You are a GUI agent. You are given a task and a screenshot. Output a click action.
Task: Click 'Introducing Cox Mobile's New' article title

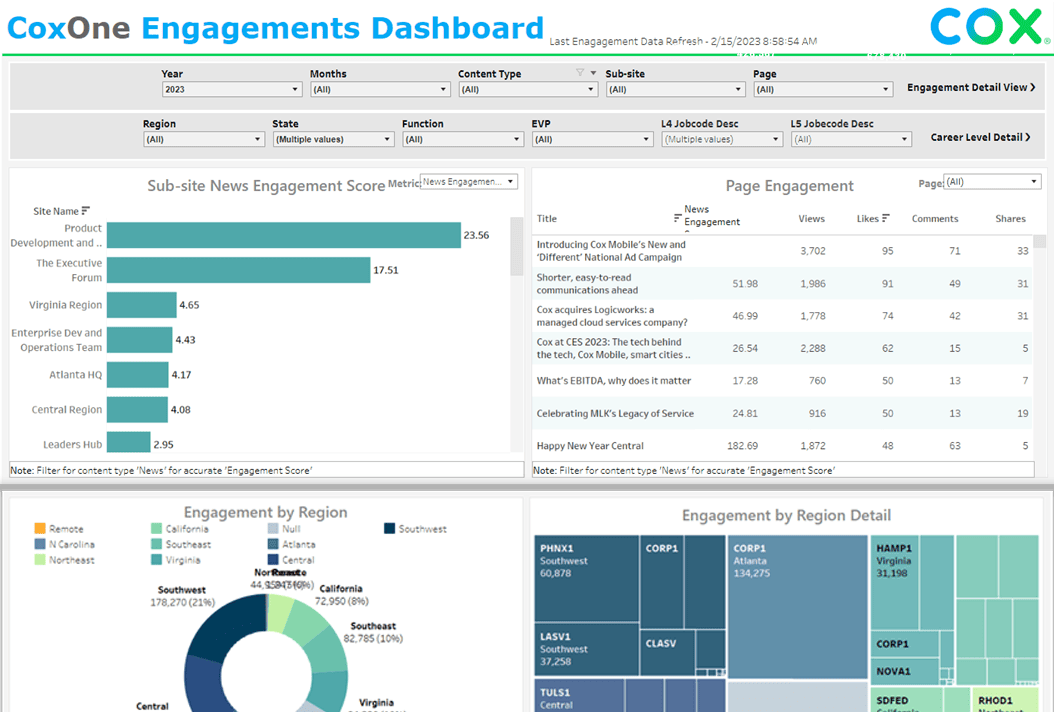click(611, 251)
